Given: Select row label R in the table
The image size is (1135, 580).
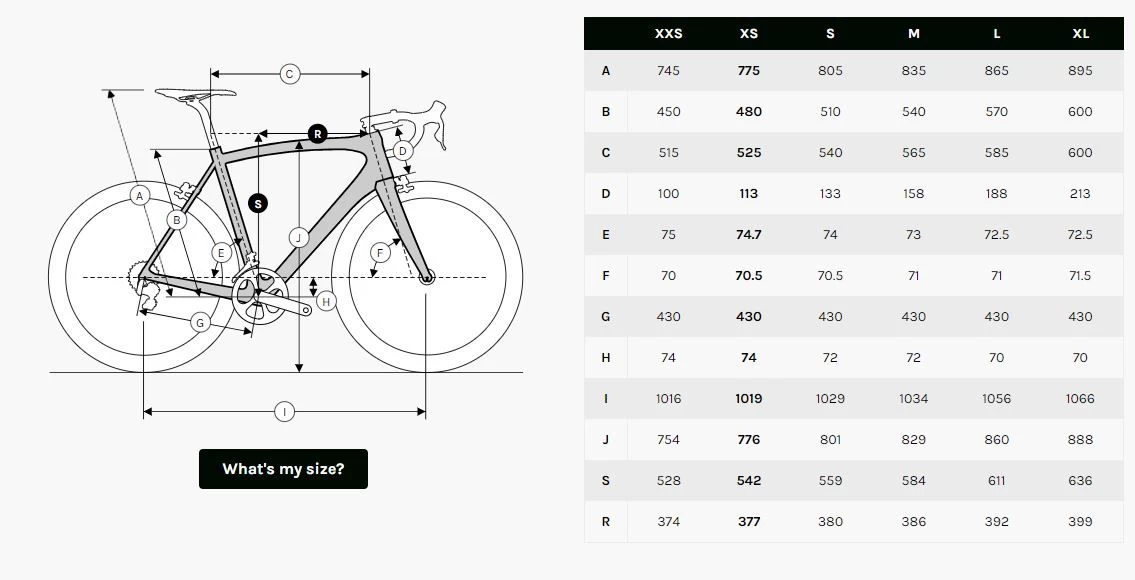Looking at the screenshot, I should coord(604,521).
